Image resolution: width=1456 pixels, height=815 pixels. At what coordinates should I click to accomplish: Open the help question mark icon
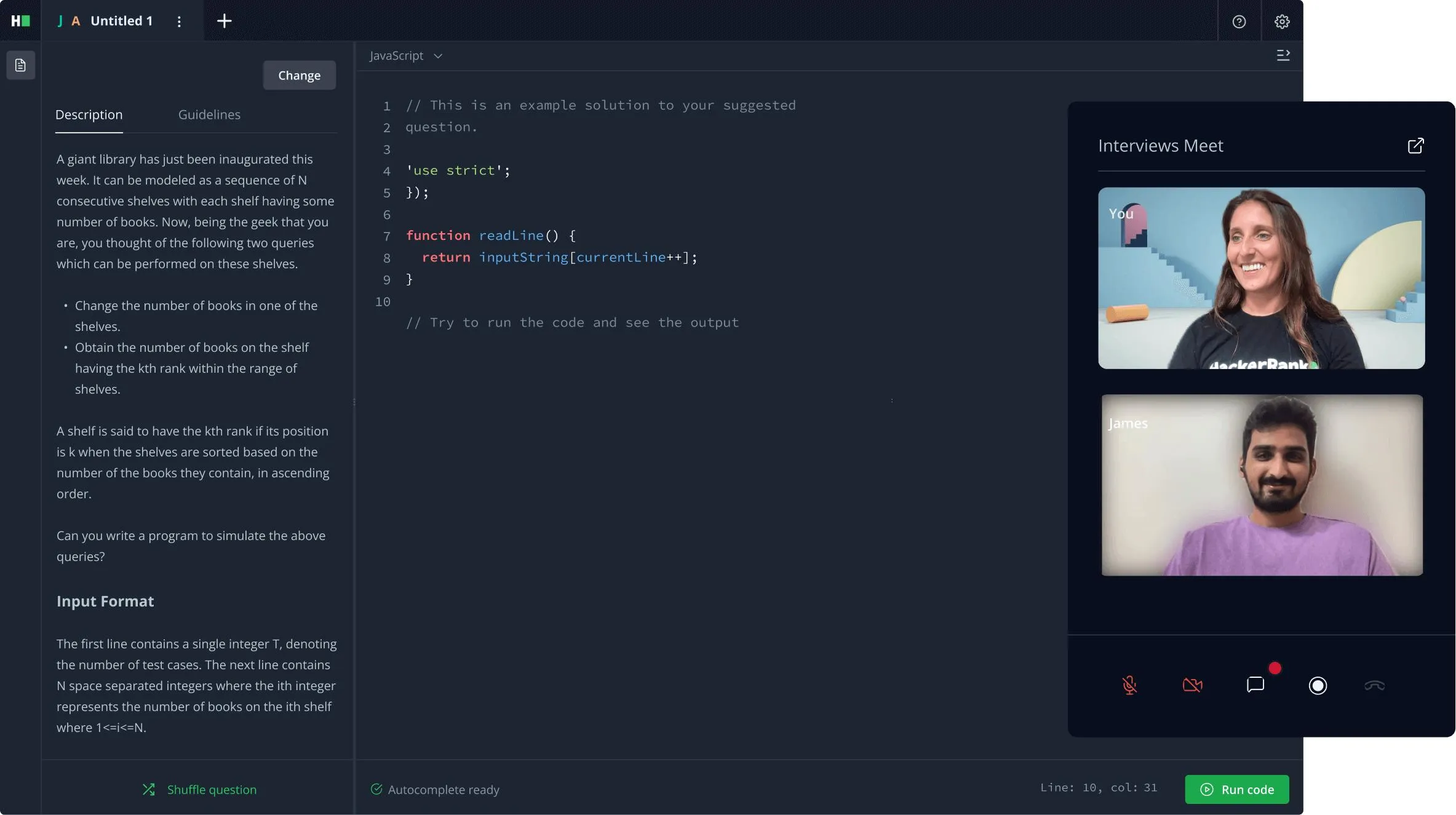coord(1239,22)
